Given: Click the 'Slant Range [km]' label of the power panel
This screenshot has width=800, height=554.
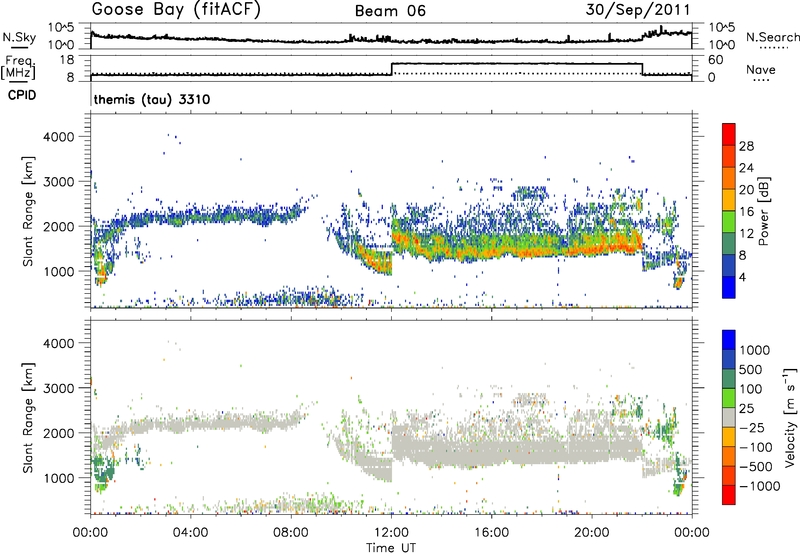Looking at the screenshot, I should [27, 211].
